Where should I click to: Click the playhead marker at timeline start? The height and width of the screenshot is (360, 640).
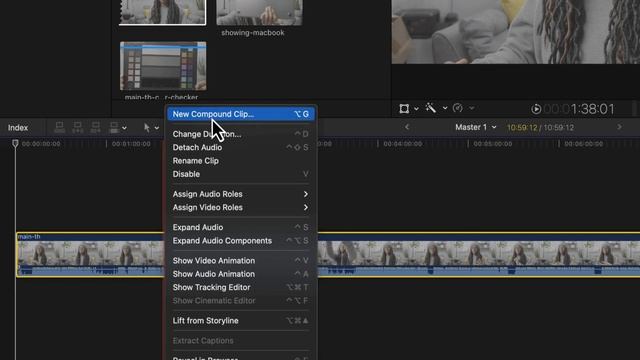[x=15, y=143]
